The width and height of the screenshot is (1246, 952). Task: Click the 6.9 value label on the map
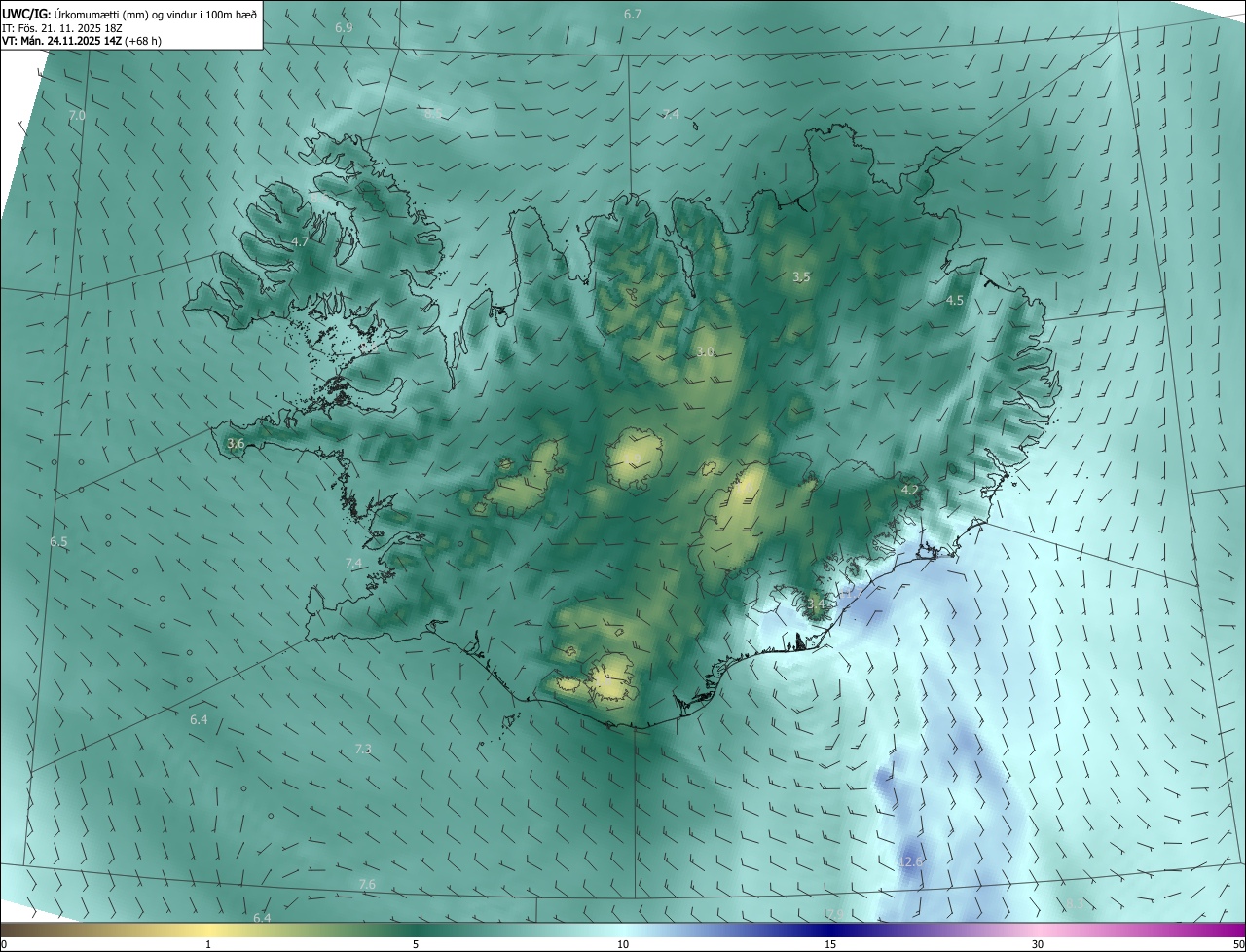[344, 28]
